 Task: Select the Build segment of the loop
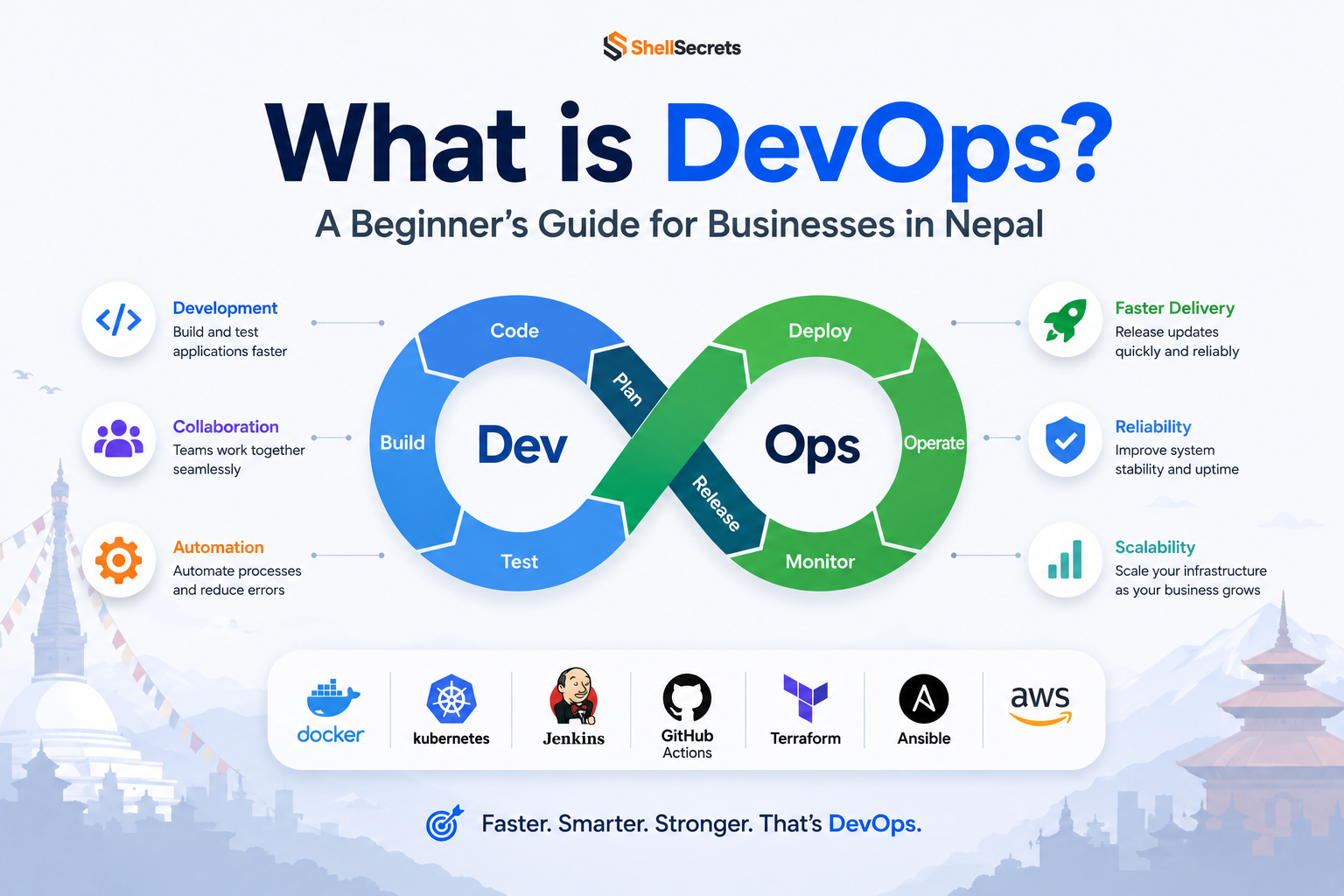pyautogui.click(x=402, y=443)
